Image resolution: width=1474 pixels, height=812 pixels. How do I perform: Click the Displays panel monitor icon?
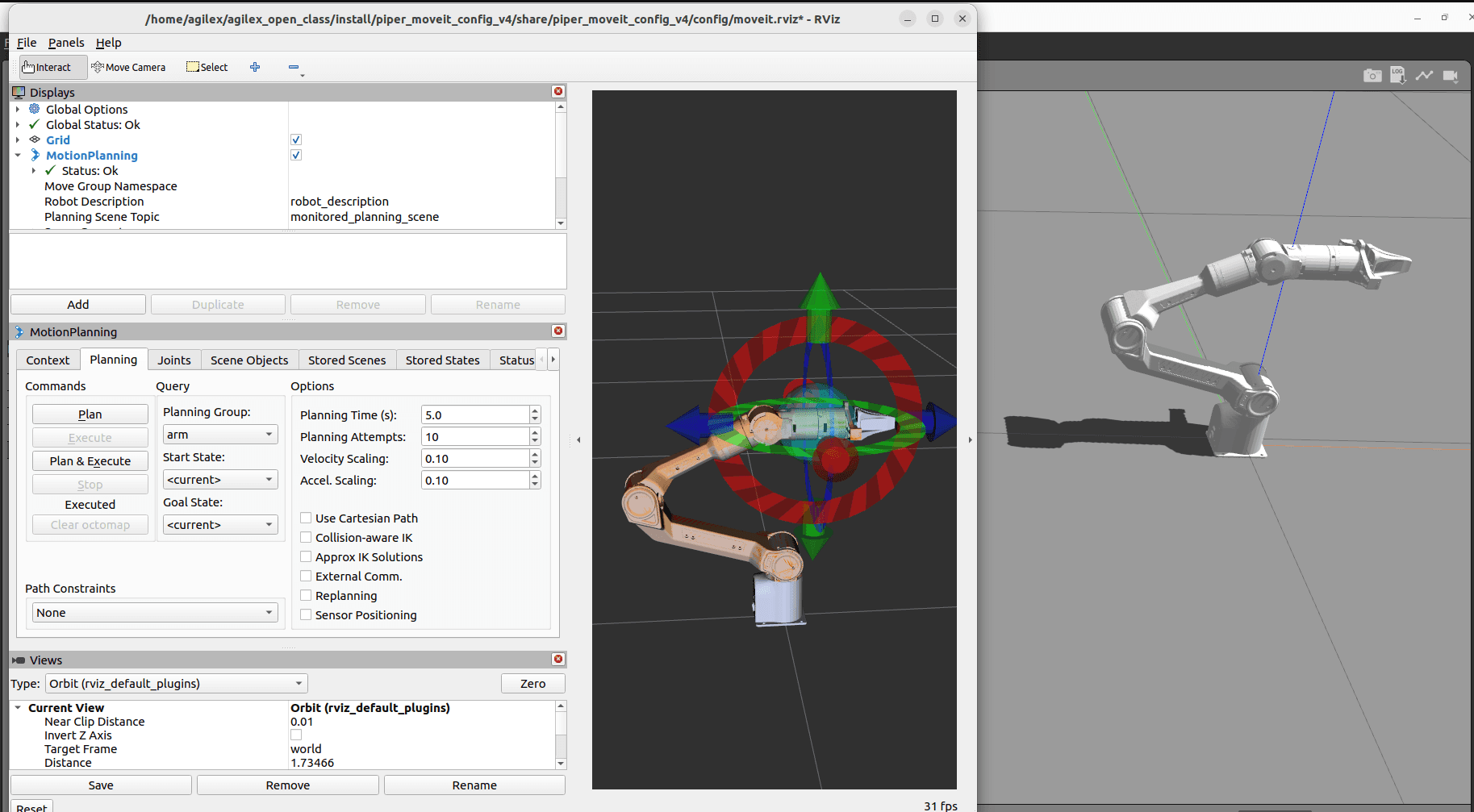19,92
